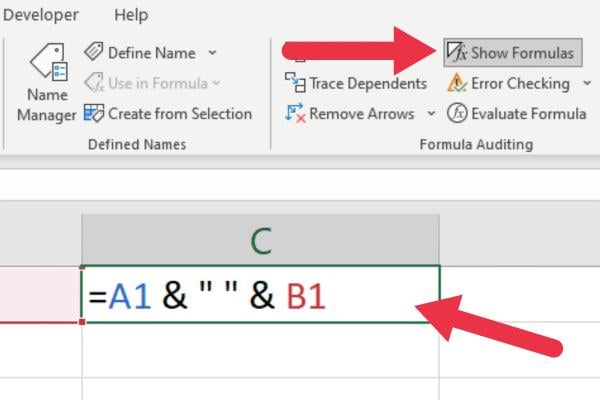This screenshot has height=400, width=600.
Task: Open the Help ribbon tab
Action: click(x=131, y=15)
